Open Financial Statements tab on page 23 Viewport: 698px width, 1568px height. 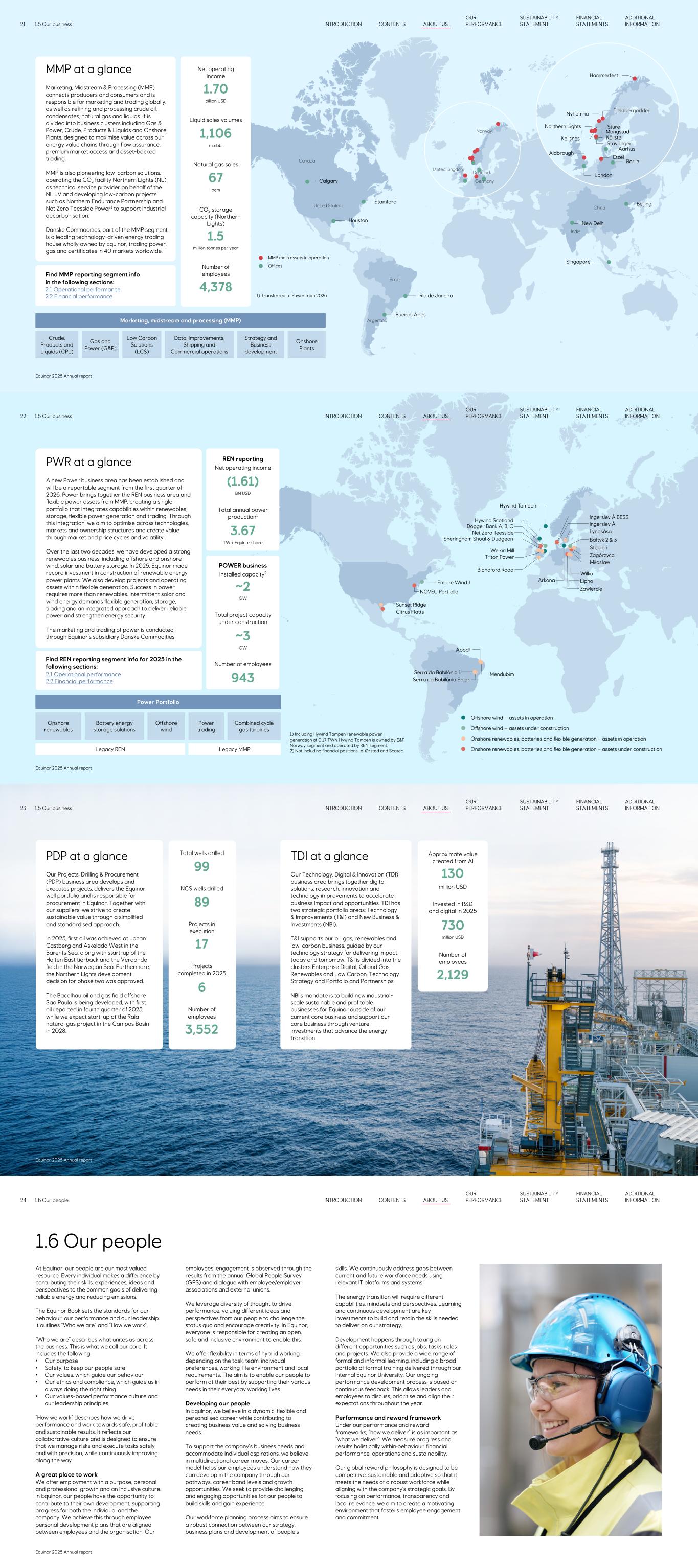592,805
